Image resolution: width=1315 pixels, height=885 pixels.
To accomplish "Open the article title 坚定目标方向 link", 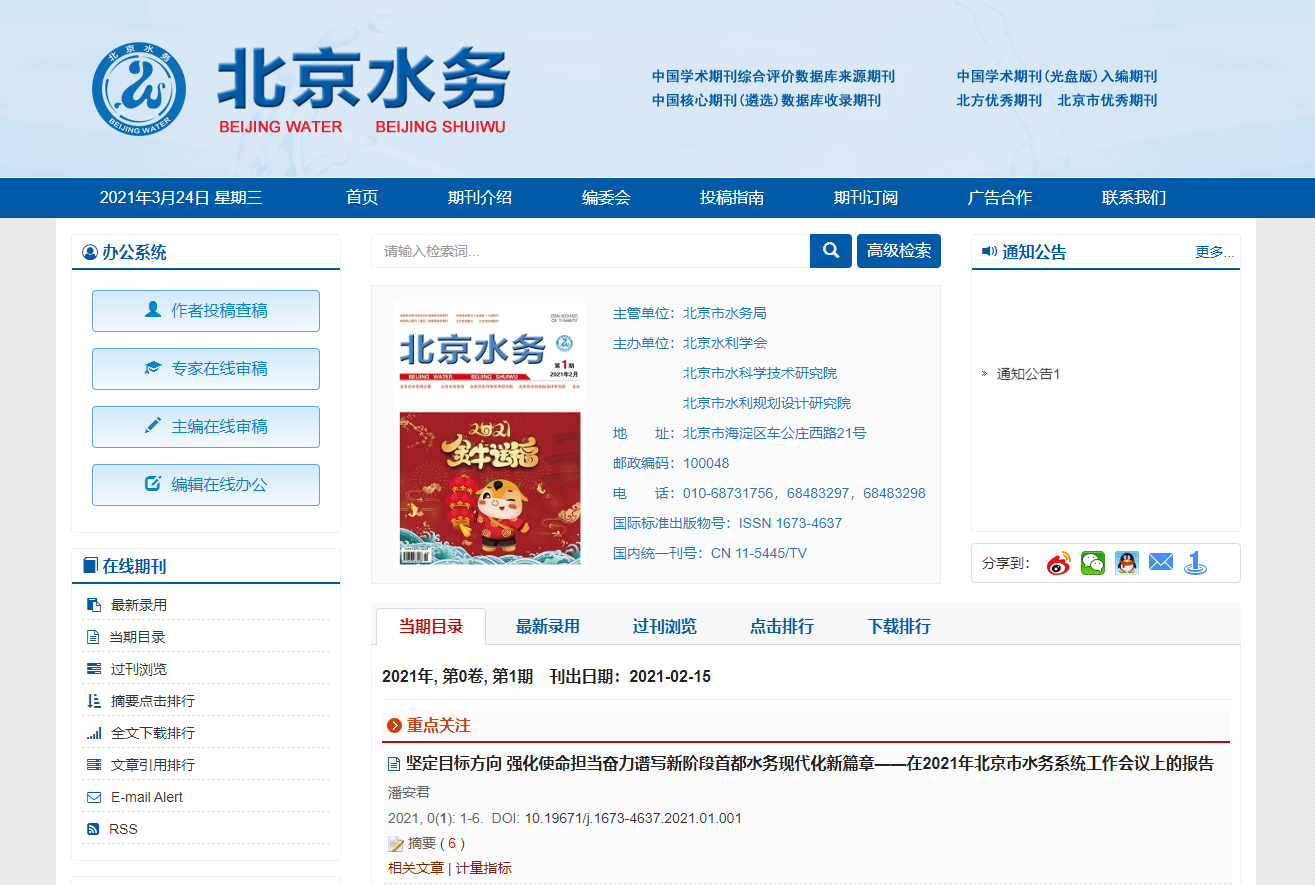I will coord(810,764).
